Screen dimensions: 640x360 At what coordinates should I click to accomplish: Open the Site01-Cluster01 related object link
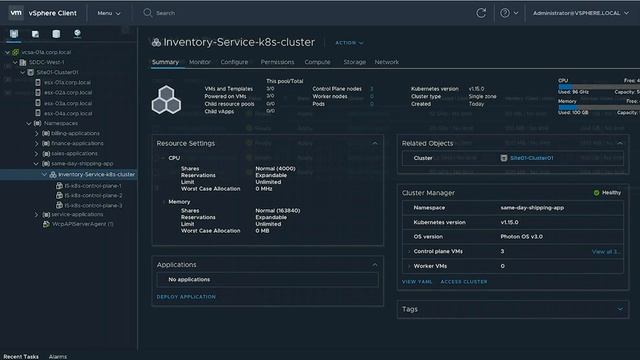531,158
